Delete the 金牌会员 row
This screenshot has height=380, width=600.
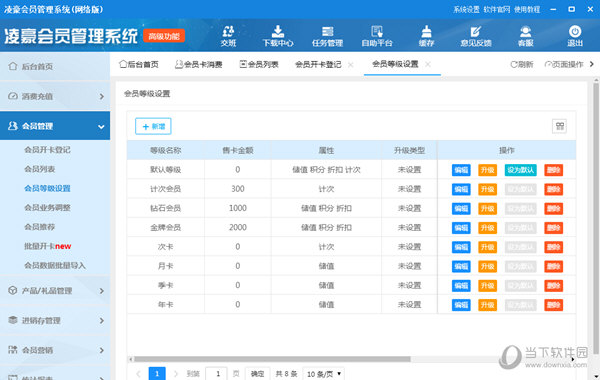click(553, 228)
